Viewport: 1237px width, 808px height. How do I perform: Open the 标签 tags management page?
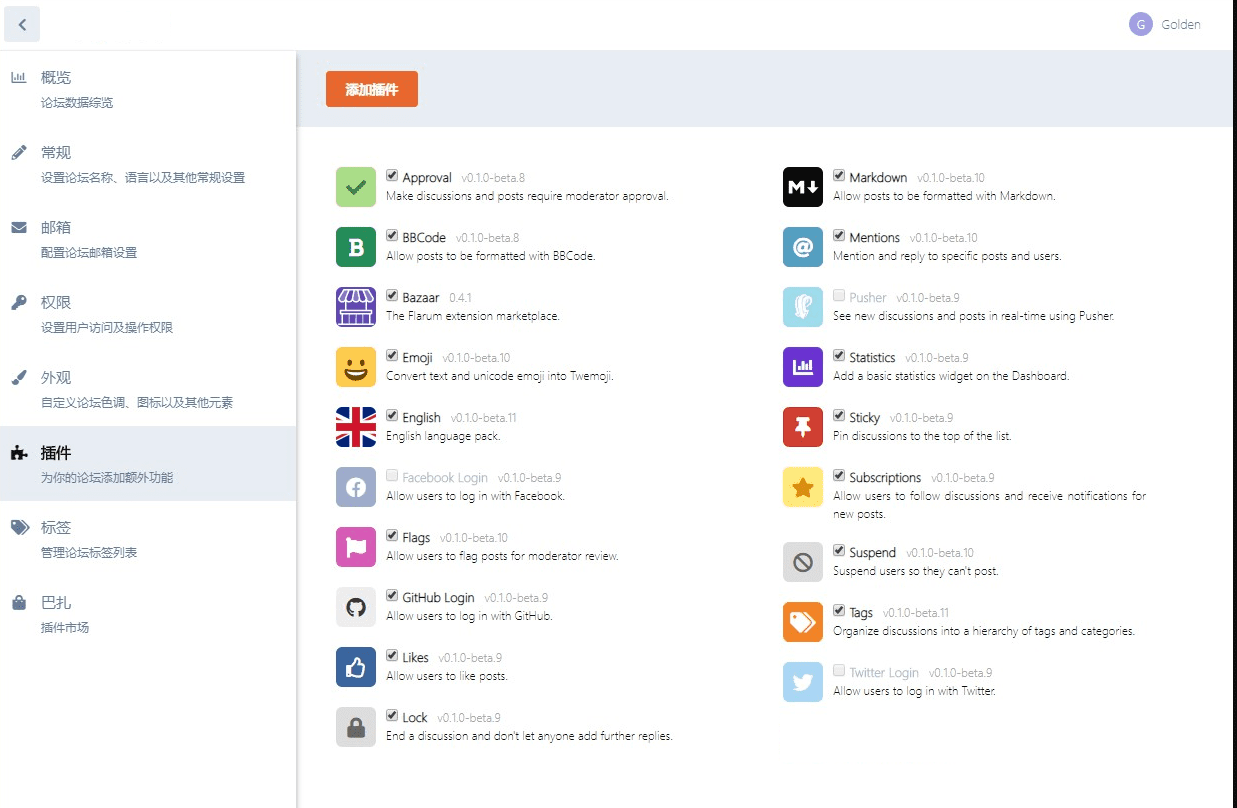[x=56, y=528]
